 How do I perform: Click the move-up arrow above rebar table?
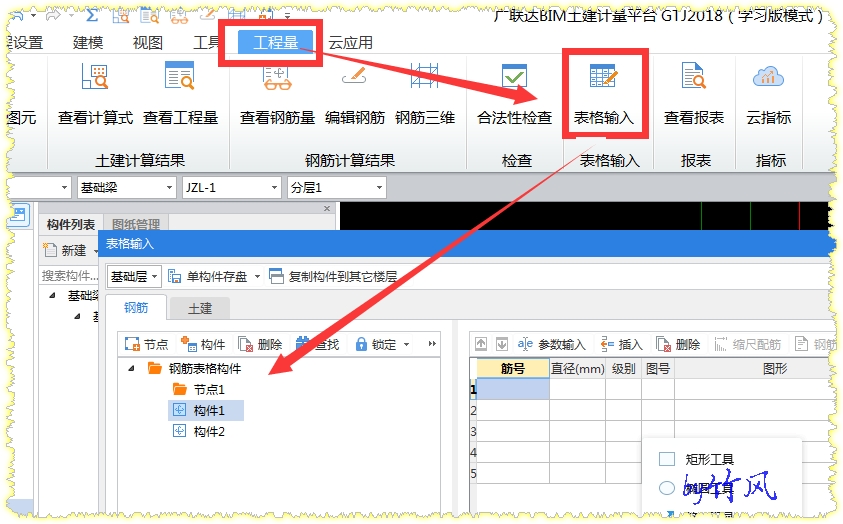click(481, 344)
